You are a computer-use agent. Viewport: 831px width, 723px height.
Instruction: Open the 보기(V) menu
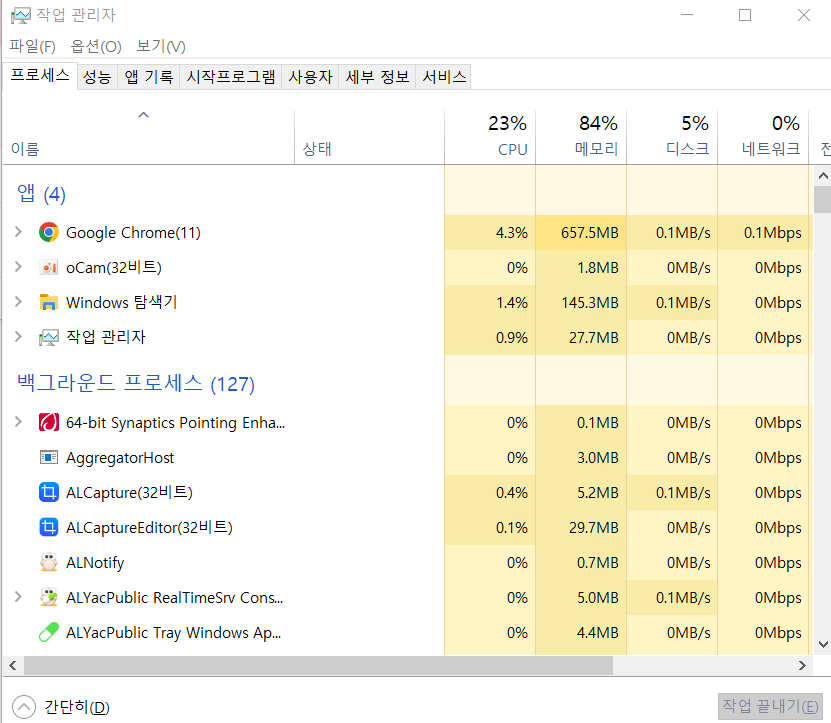tap(161, 47)
